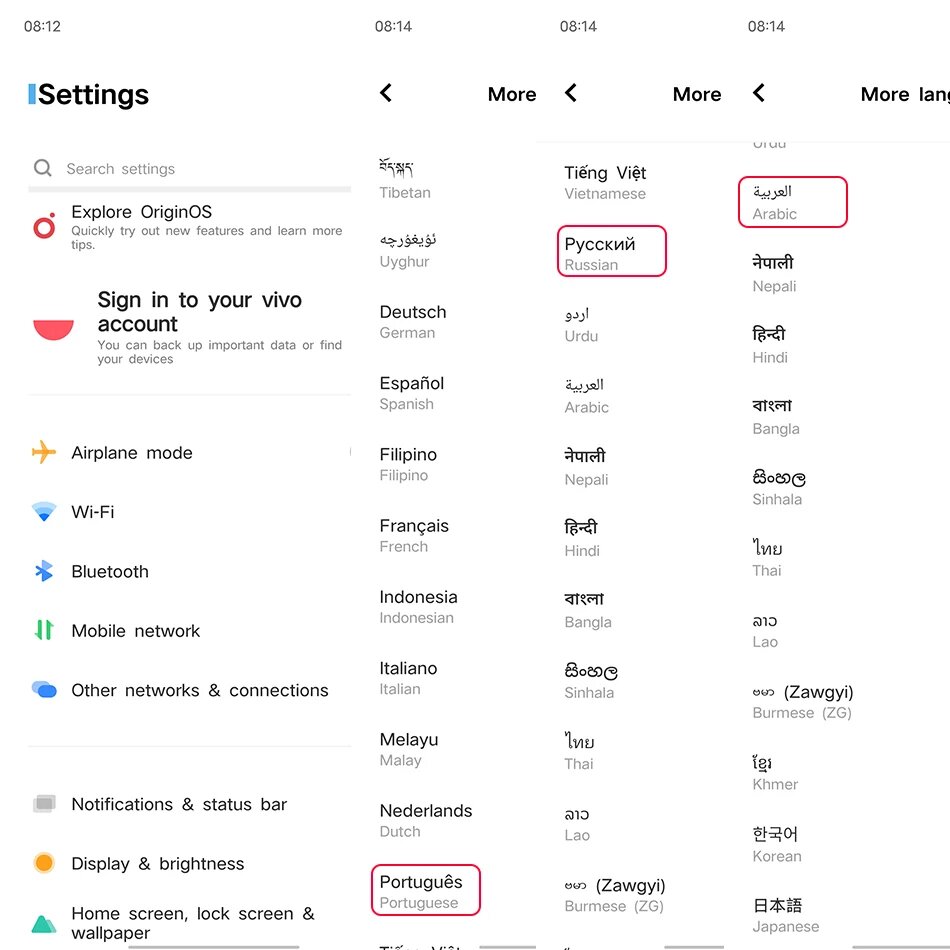The image size is (950, 950).
Task: Open Wi-Fi settings via its icon
Action: (44, 512)
